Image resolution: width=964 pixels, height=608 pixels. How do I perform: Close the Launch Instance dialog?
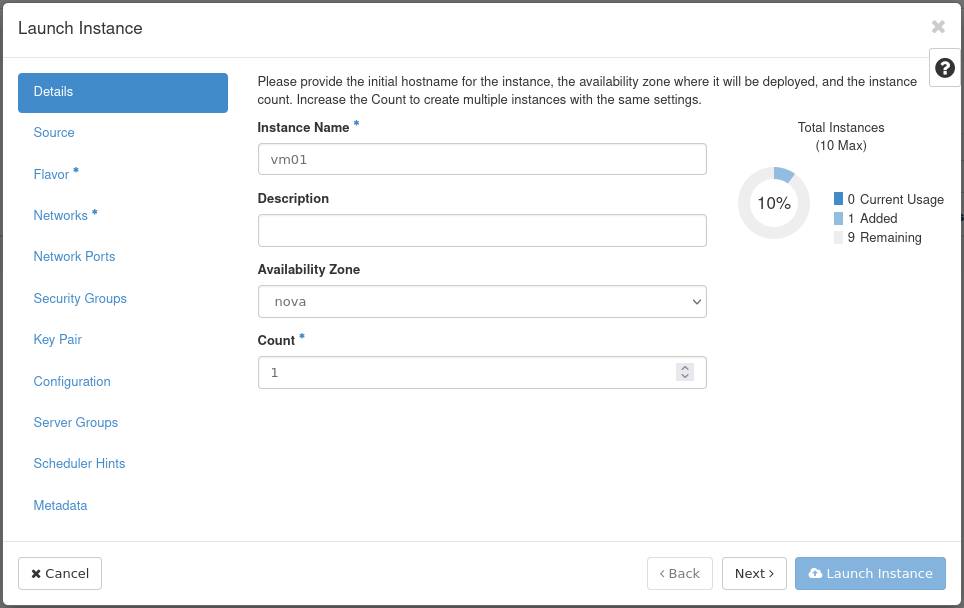tap(937, 27)
